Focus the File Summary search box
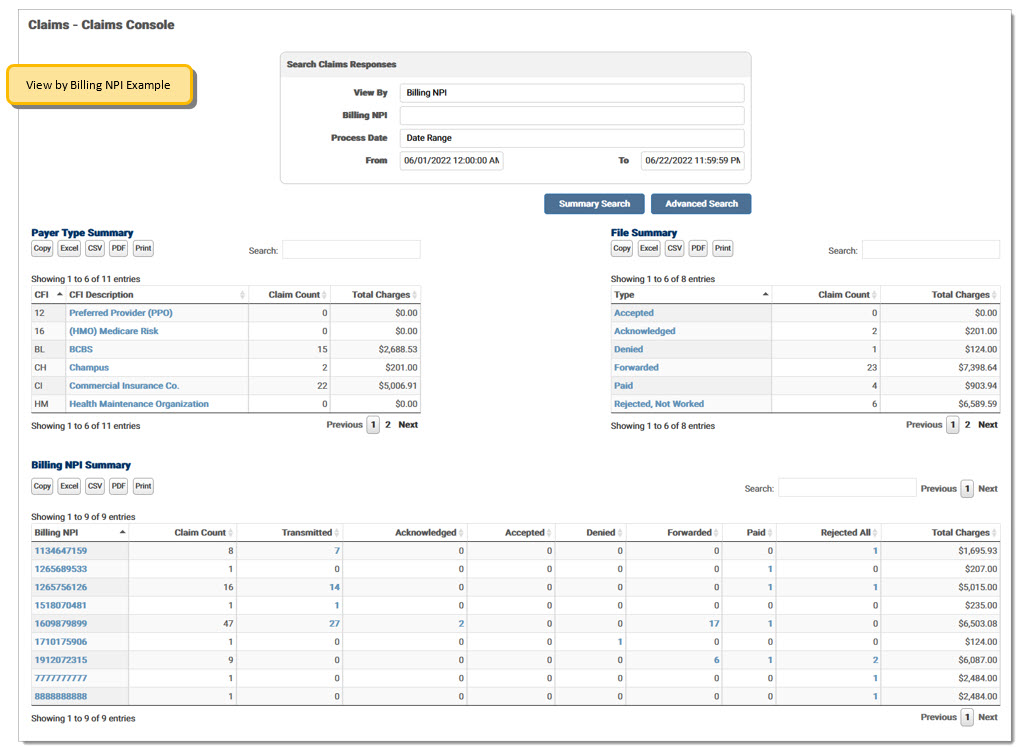Image resolution: width=1019 pixels, height=747 pixels. [x=931, y=250]
